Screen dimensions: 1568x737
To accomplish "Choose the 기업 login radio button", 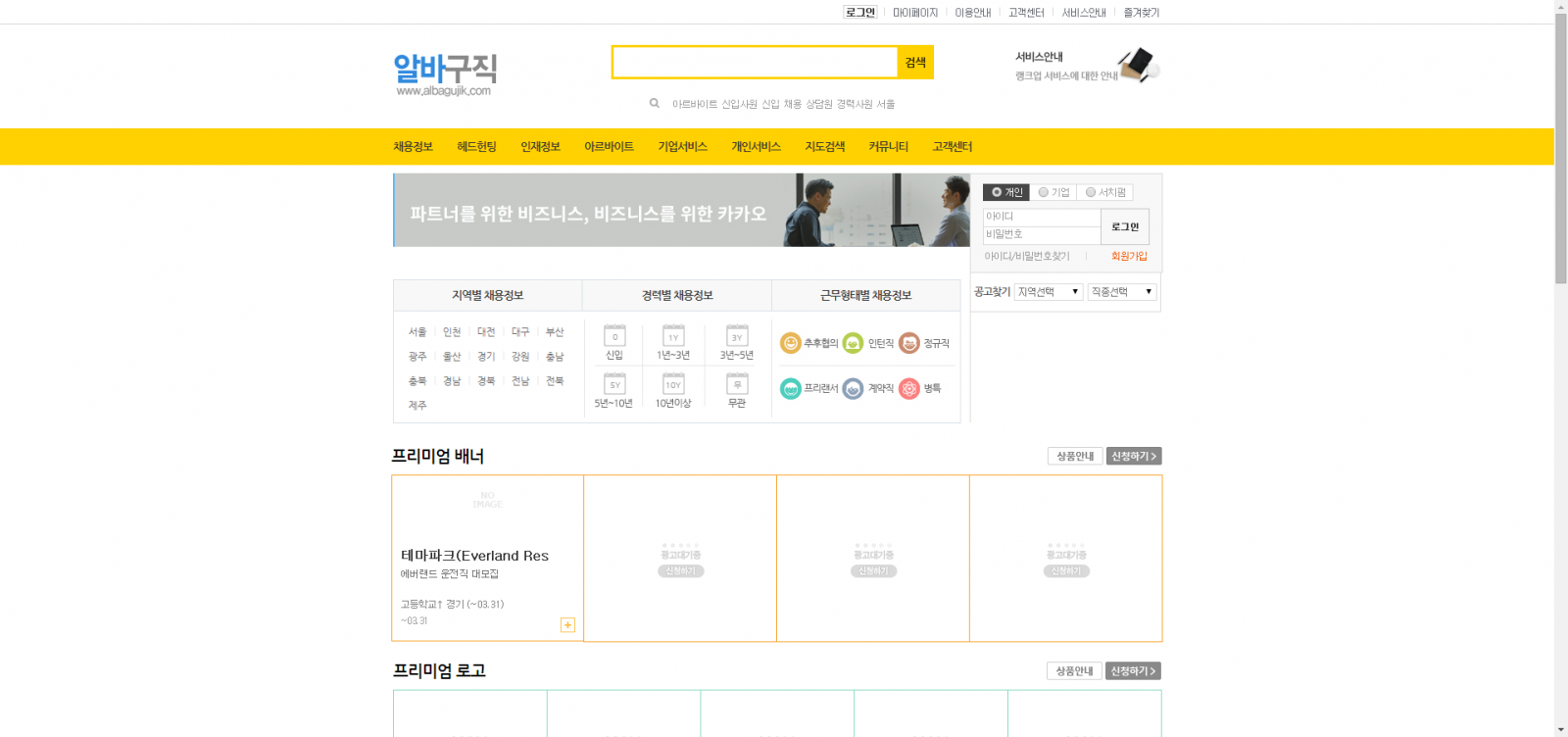I will coord(1044,193).
